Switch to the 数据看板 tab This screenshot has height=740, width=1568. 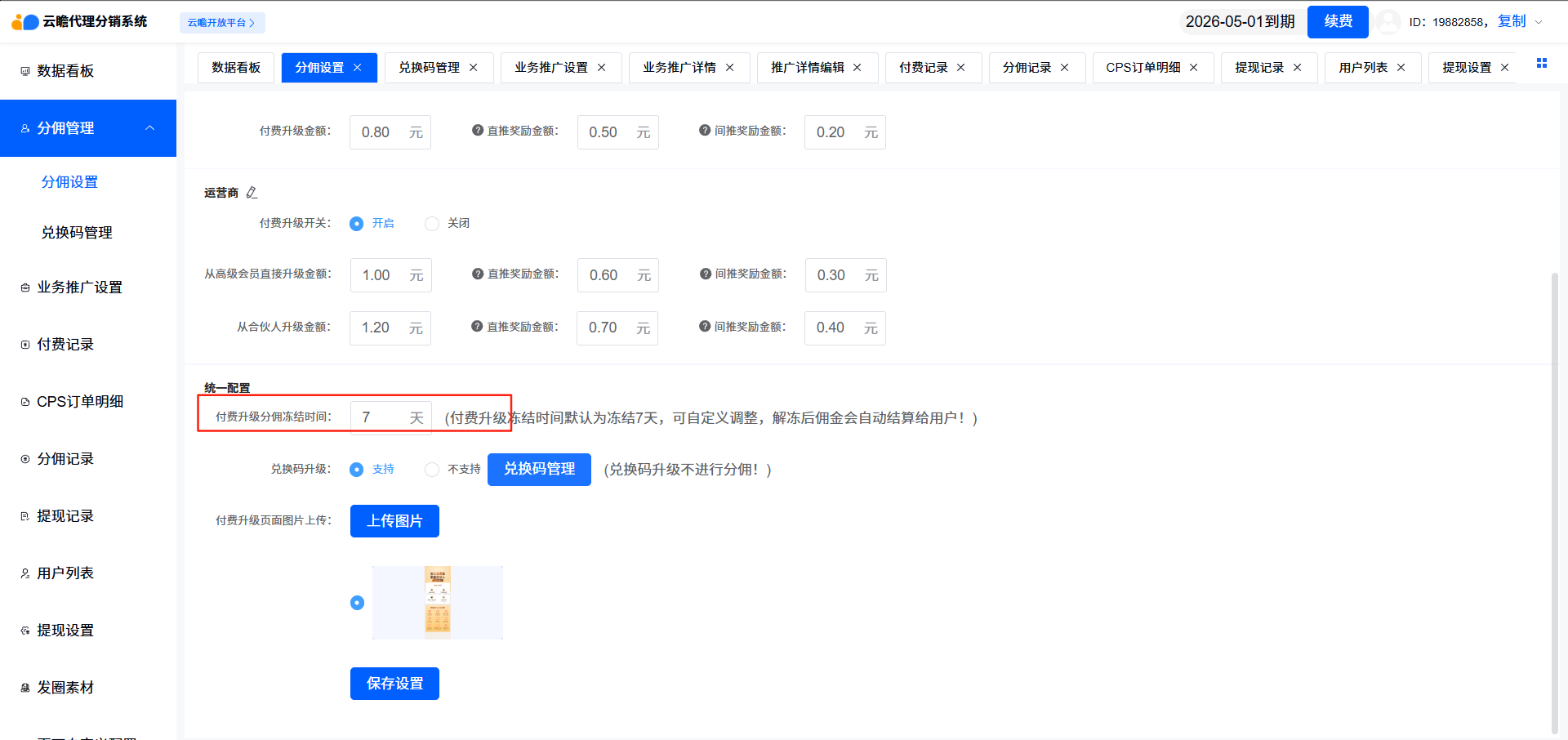click(236, 68)
